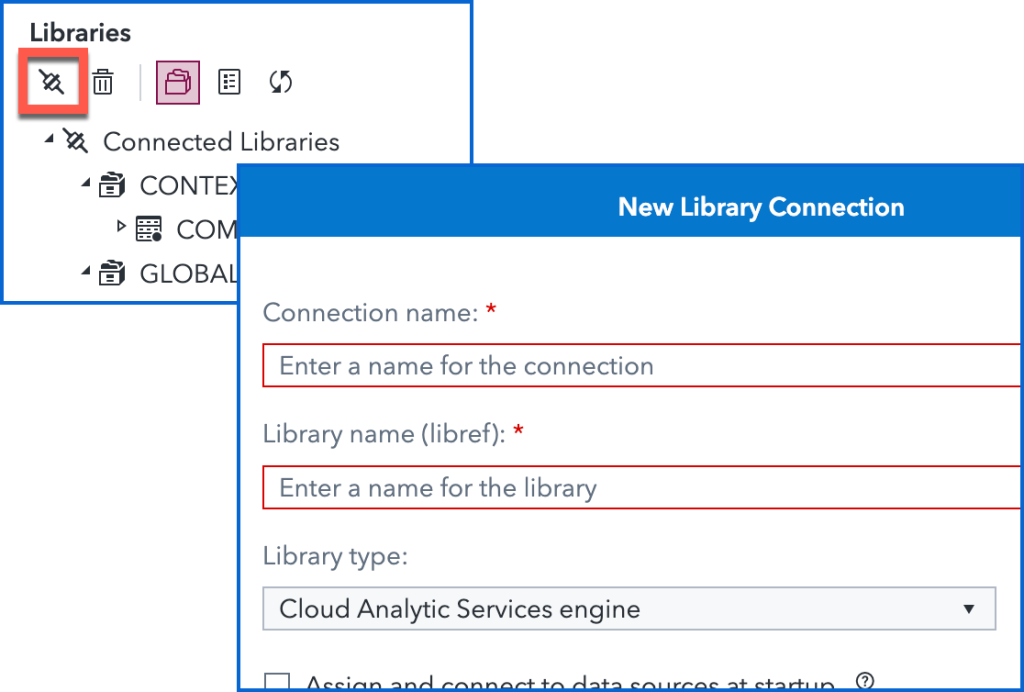
Task: Click the Connection name input field
Action: (x=640, y=365)
